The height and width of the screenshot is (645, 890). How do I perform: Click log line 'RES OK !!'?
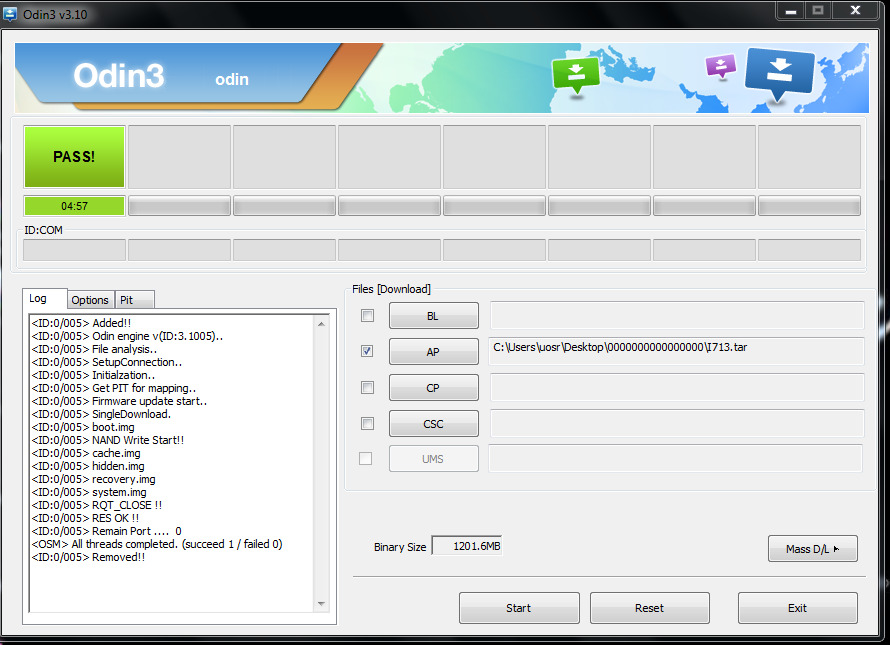point(85,518)
